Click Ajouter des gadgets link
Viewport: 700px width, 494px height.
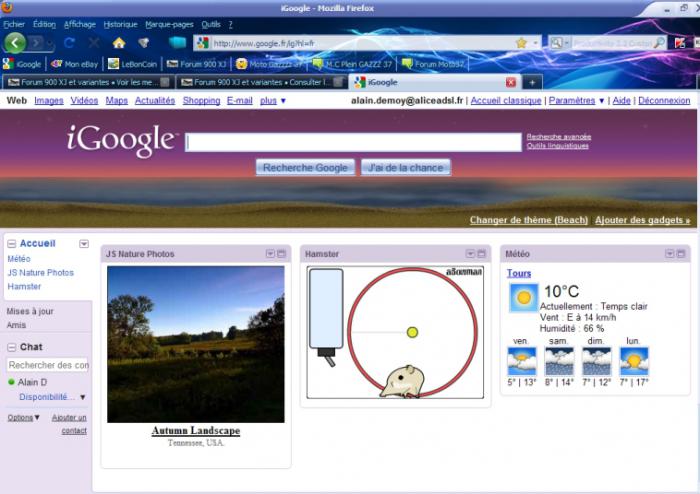pyautogui.click(x=642, y=220)
